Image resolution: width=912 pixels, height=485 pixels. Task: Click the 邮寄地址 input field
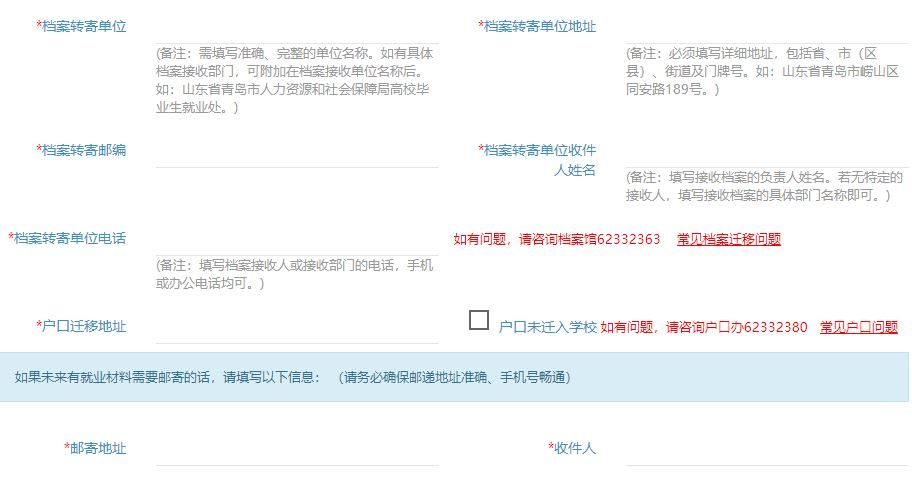(x=297, y=450)
